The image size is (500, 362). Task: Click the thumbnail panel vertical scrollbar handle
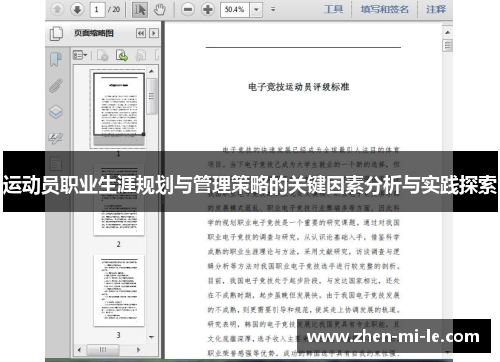point(152,96)
